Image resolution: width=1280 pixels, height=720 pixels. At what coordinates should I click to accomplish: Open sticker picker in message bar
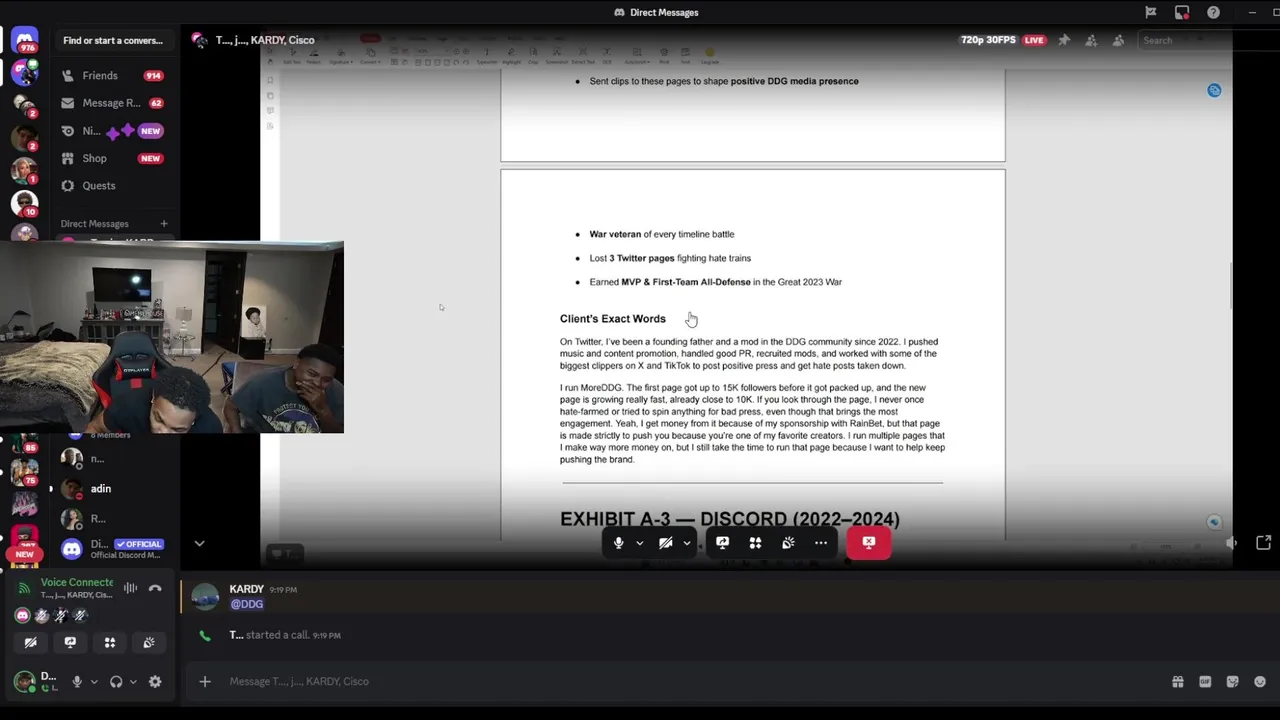(x=1232, y=682)
